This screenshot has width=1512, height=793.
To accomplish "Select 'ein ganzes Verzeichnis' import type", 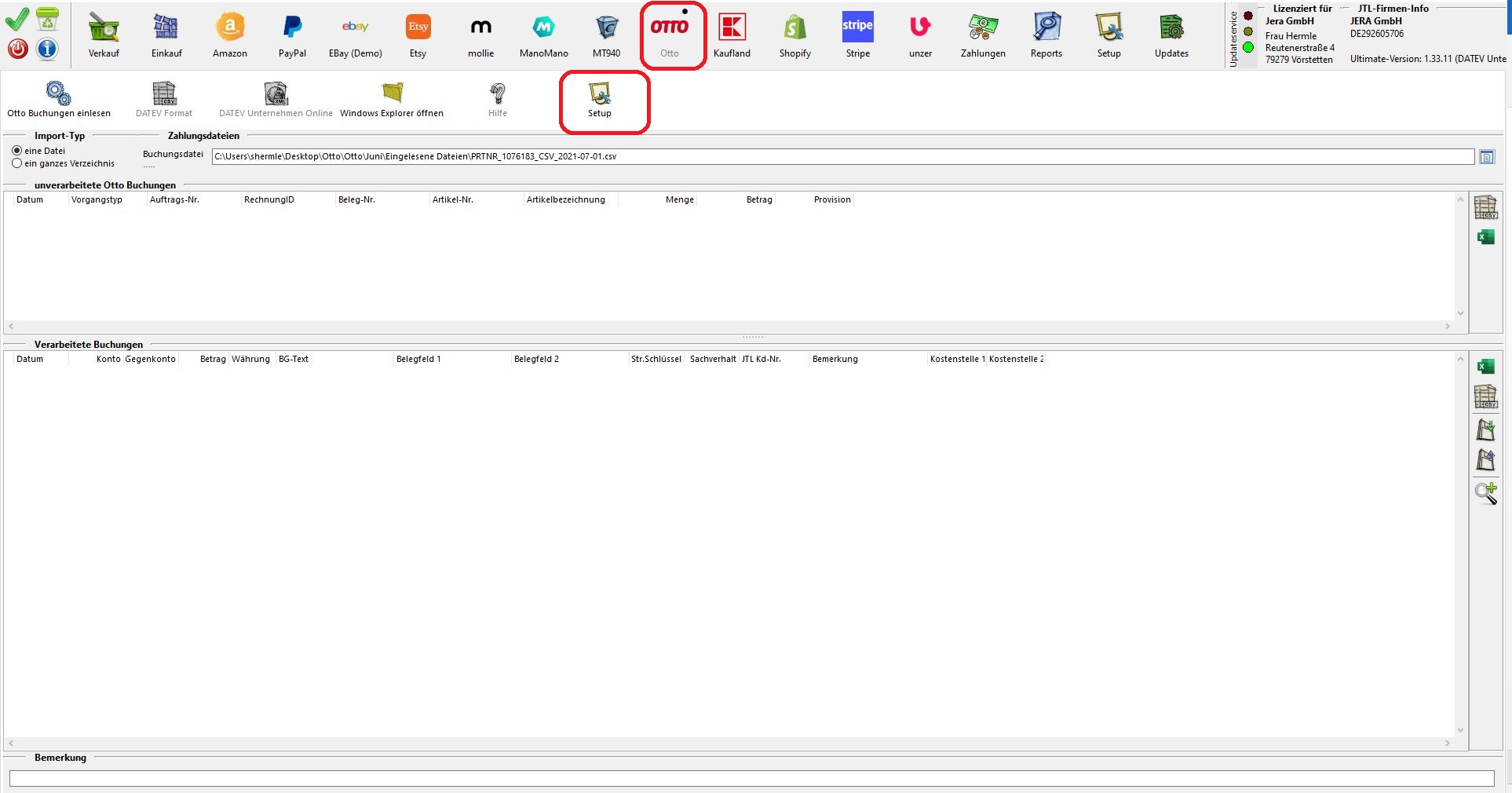I will (x=17, y=163).
